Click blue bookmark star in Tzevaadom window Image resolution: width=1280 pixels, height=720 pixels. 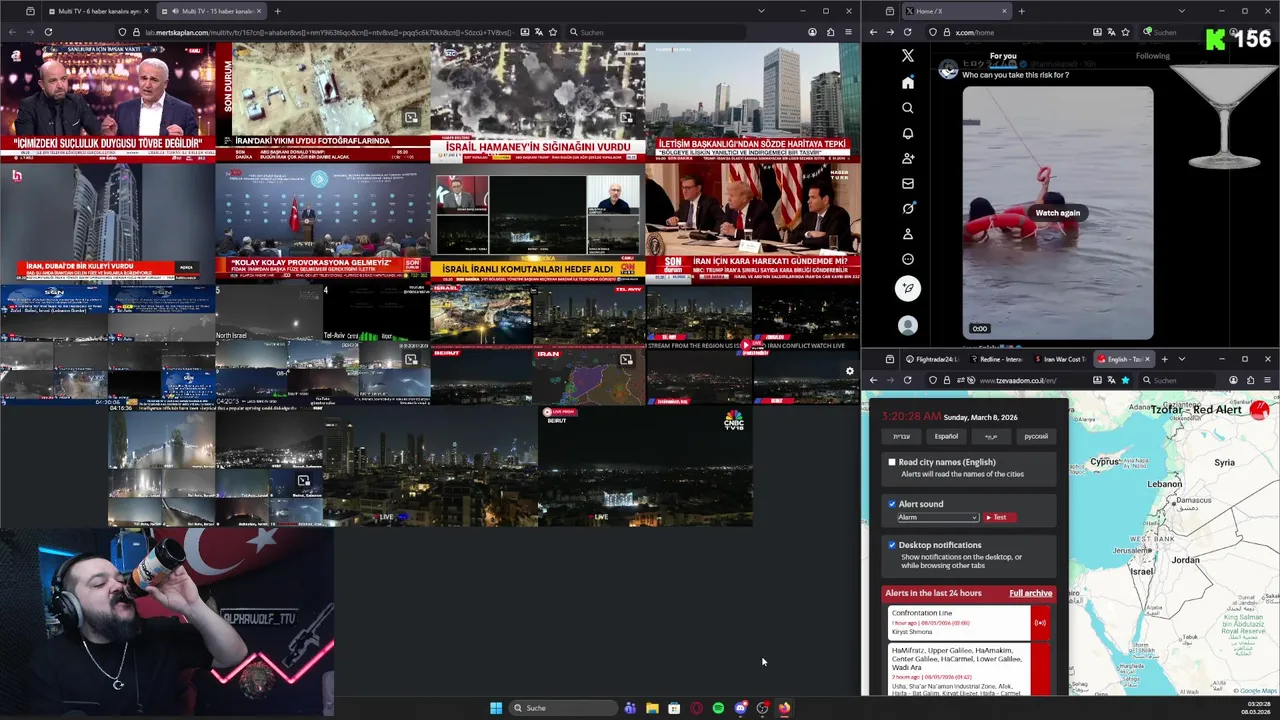pos(1125,380)
